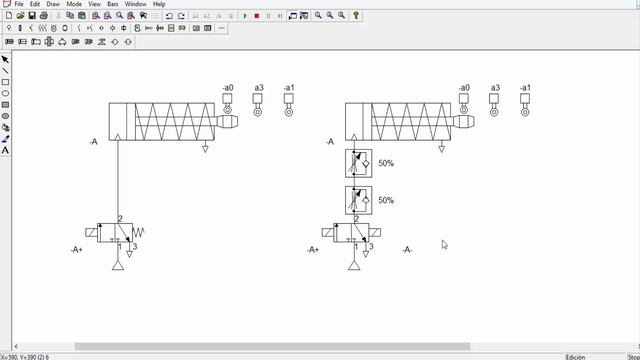The height and width of the screenshot is (360, 640).
Task: Pick the horizontal dash line icon in the toolbar
Action: point(221,28)
